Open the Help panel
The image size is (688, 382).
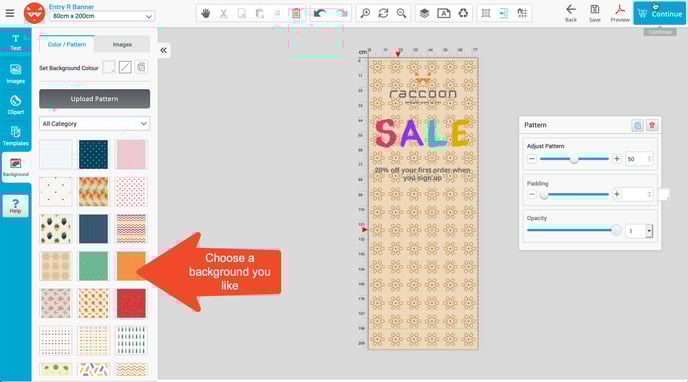pos(15,206)
